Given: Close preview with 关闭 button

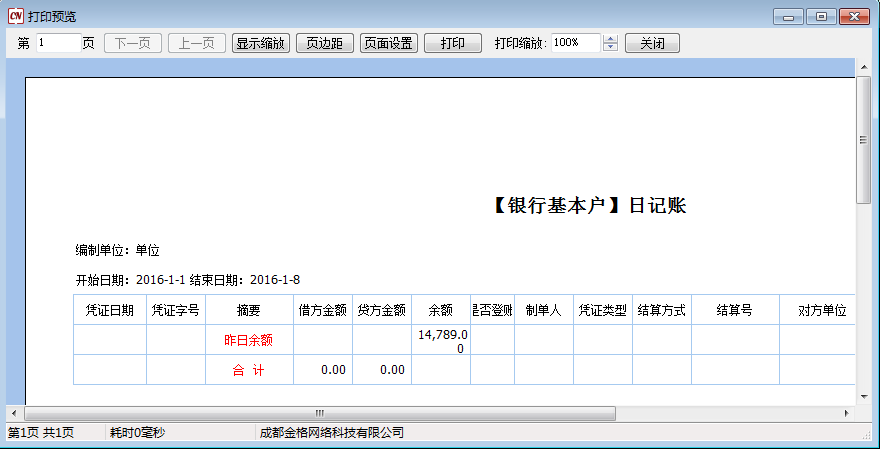Looking at the screenshot, I should [652, 43].
